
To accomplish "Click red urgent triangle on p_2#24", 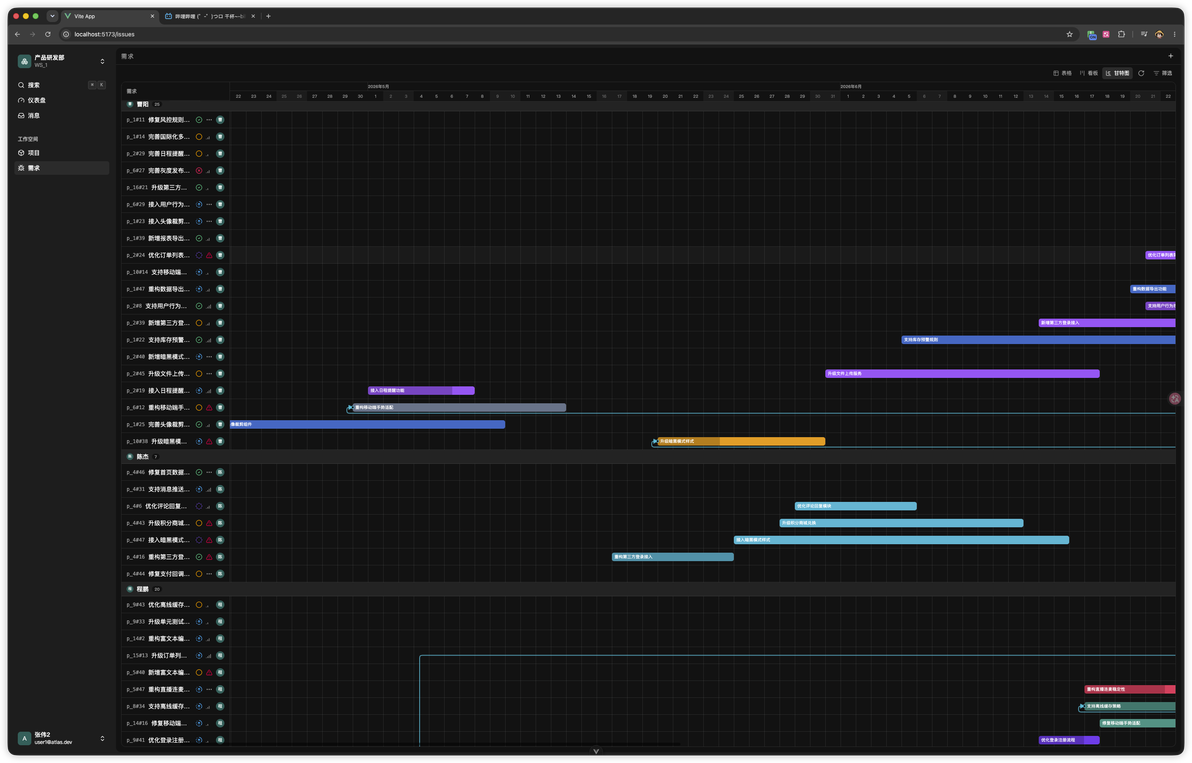I will click(209, 255).
